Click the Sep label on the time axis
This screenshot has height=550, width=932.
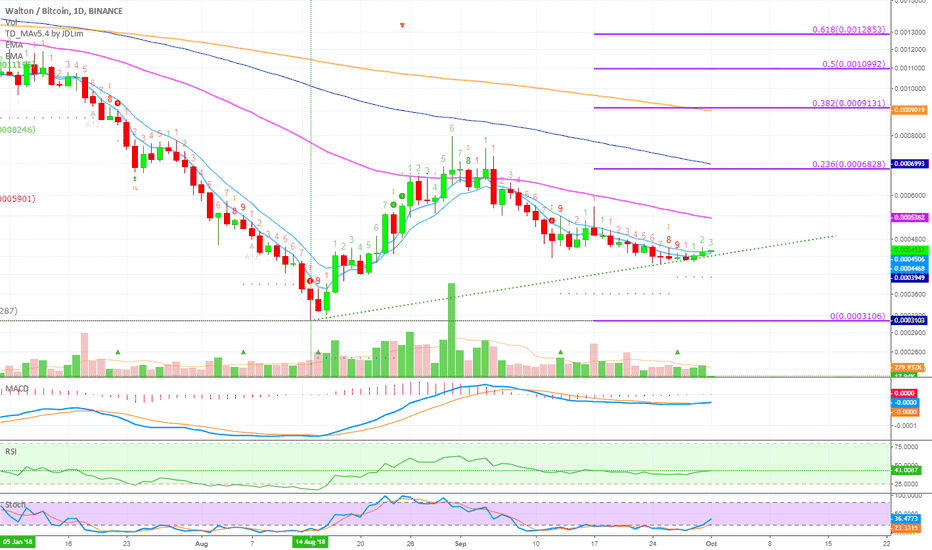coord(460,543)
